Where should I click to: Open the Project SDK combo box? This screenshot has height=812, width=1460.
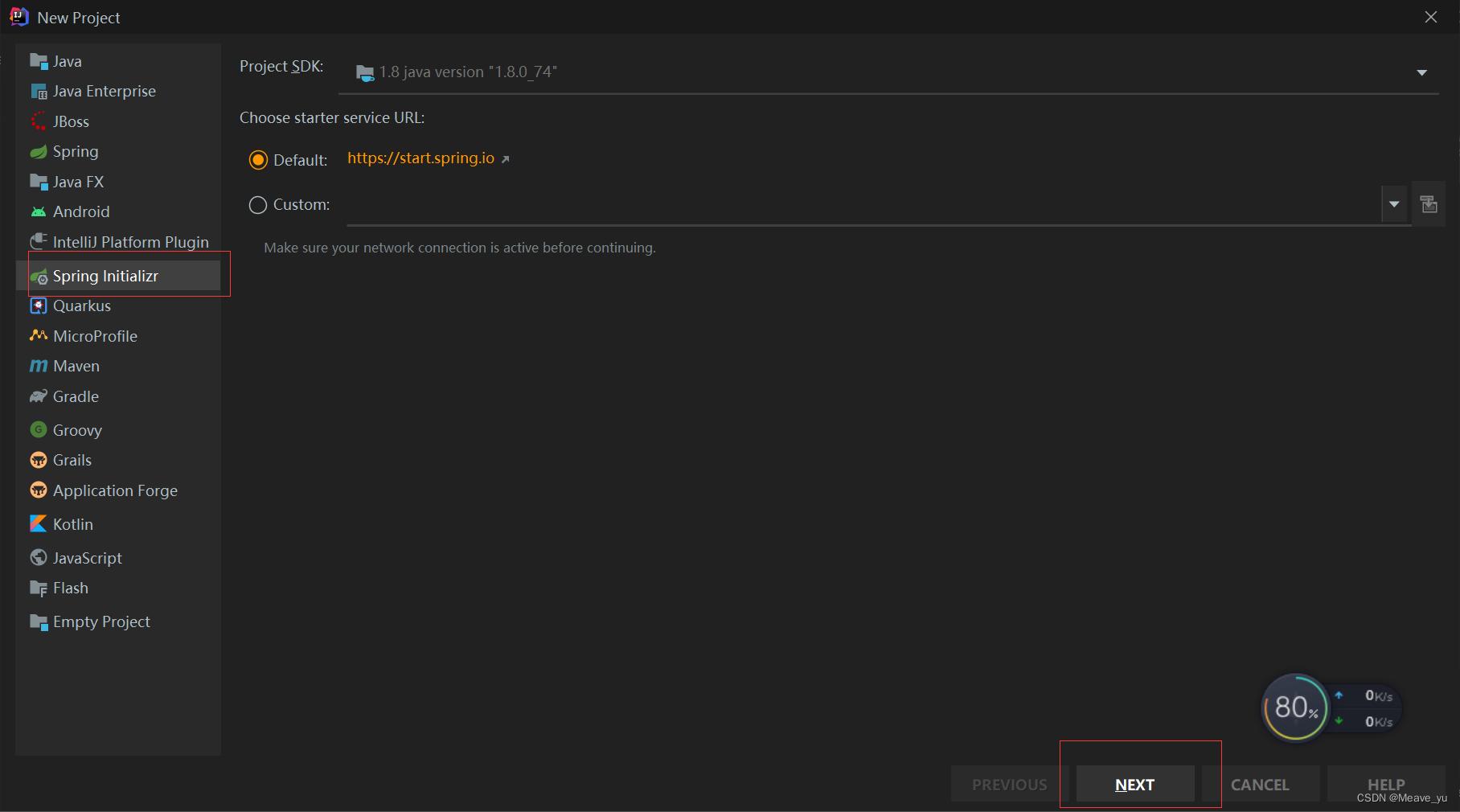889,72
